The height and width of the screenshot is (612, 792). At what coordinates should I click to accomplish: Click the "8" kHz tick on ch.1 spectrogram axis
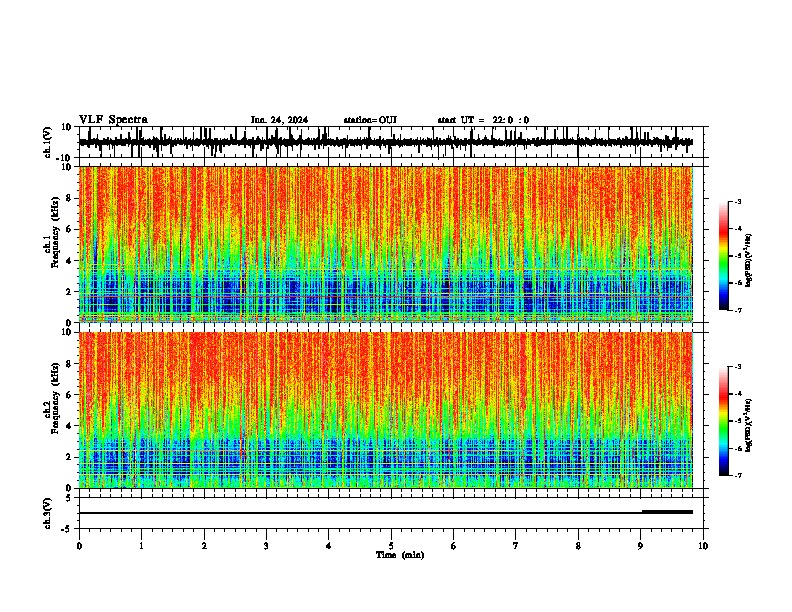coord(70,198)
